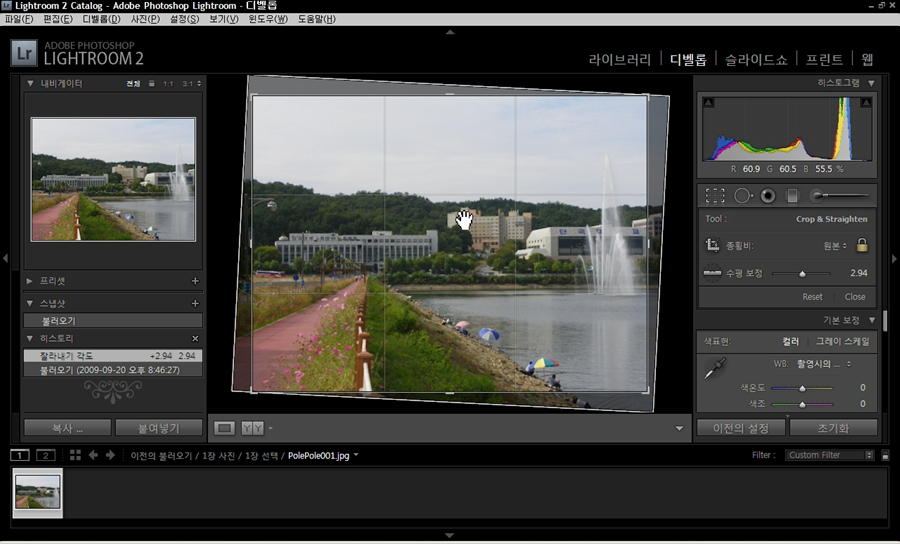
Task: Open grid view in the filmstrip bar
Action: (76, 455)
